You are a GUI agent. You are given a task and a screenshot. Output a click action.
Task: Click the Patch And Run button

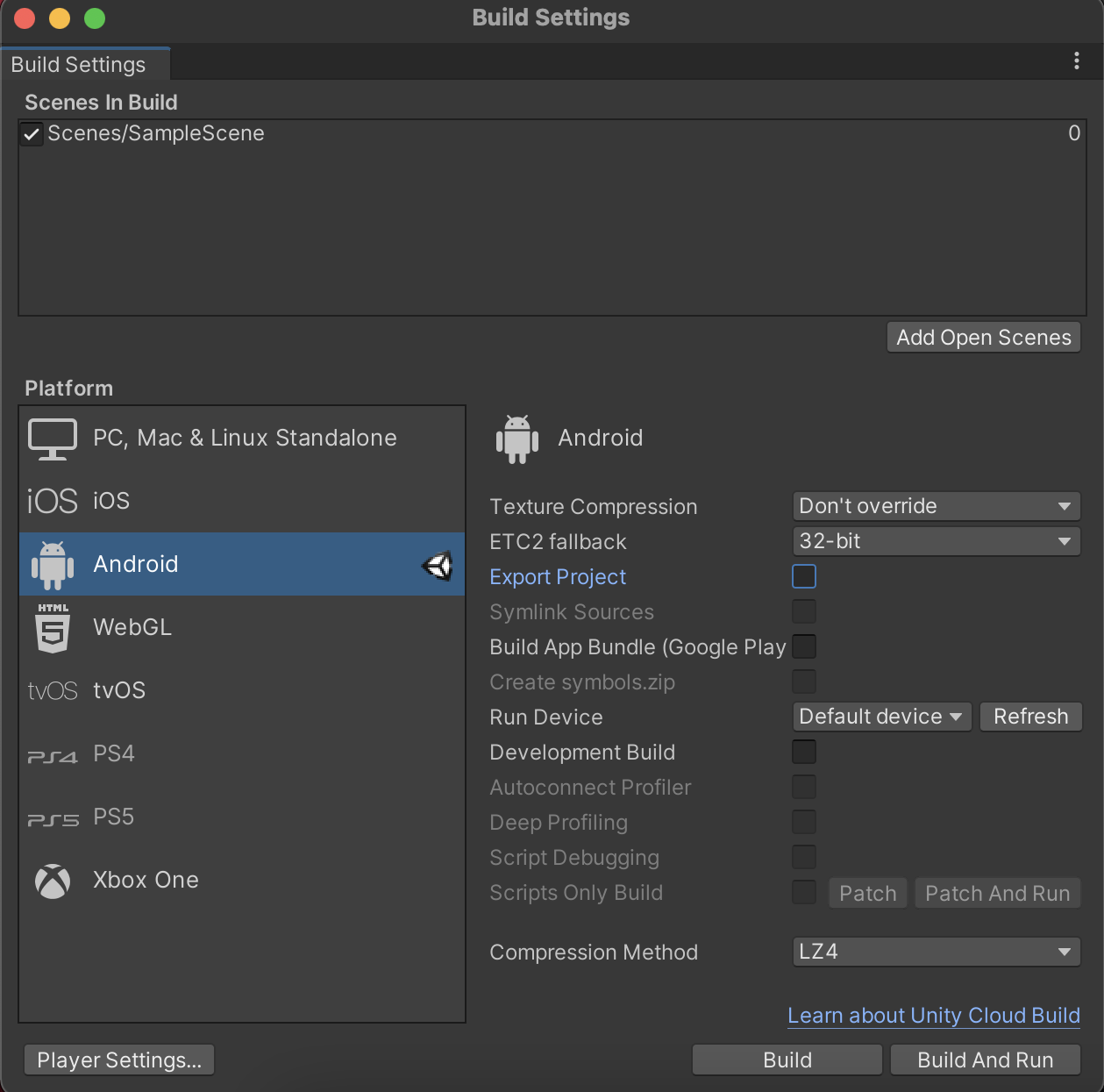tap(998, 894)
